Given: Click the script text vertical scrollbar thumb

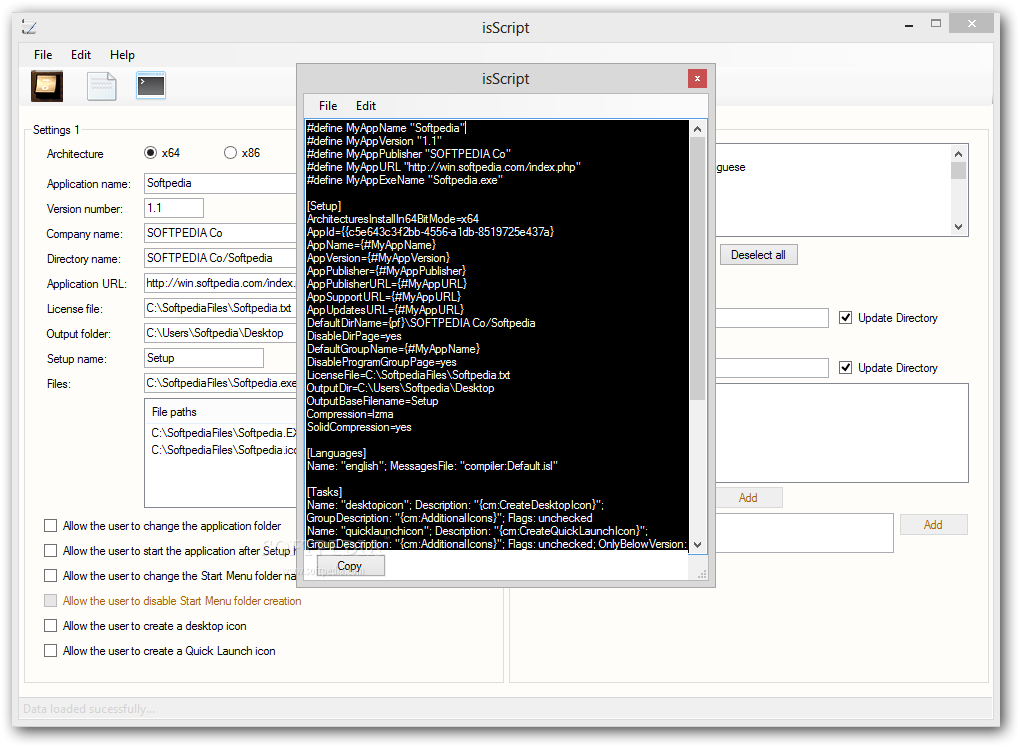Looking at the screenshot, I should tap(697, 268).
